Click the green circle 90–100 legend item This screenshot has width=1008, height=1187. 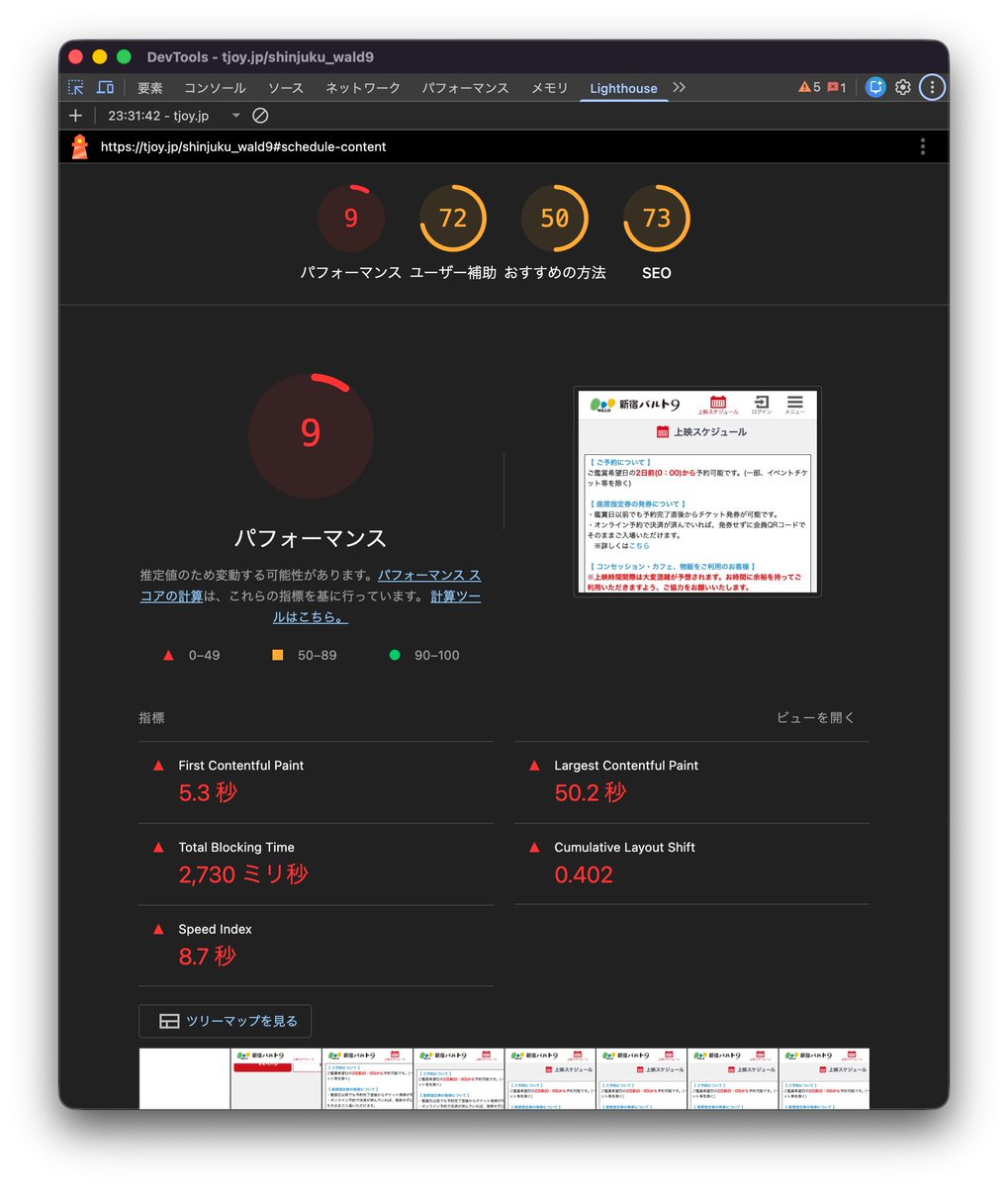(x=424, y=655)
